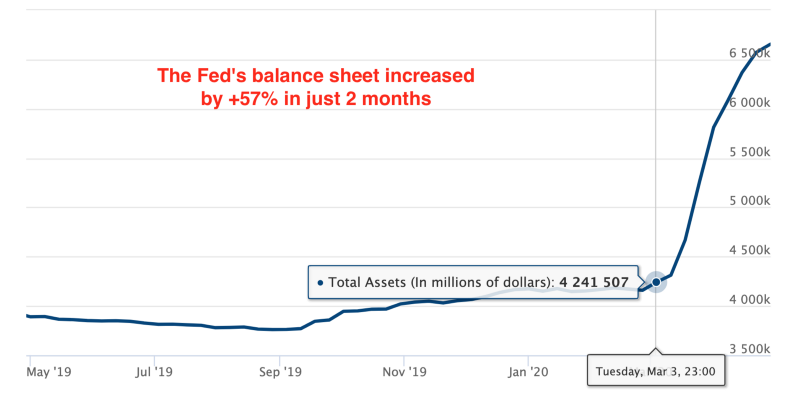Click the 6 000k y-axis label
The image size is (800, 404).
pos(749,103)
